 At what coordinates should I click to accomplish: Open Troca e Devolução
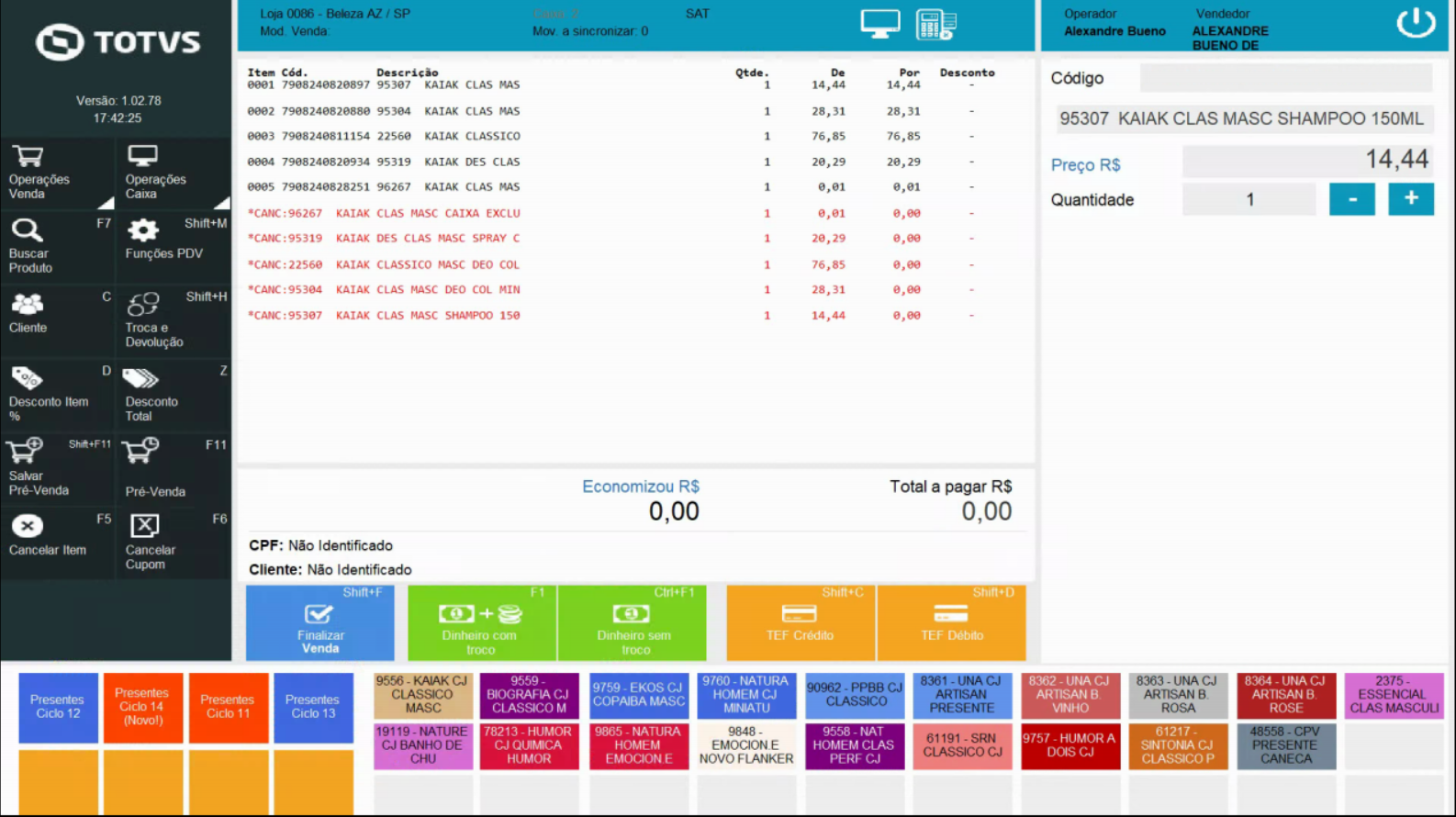[174, 320]
